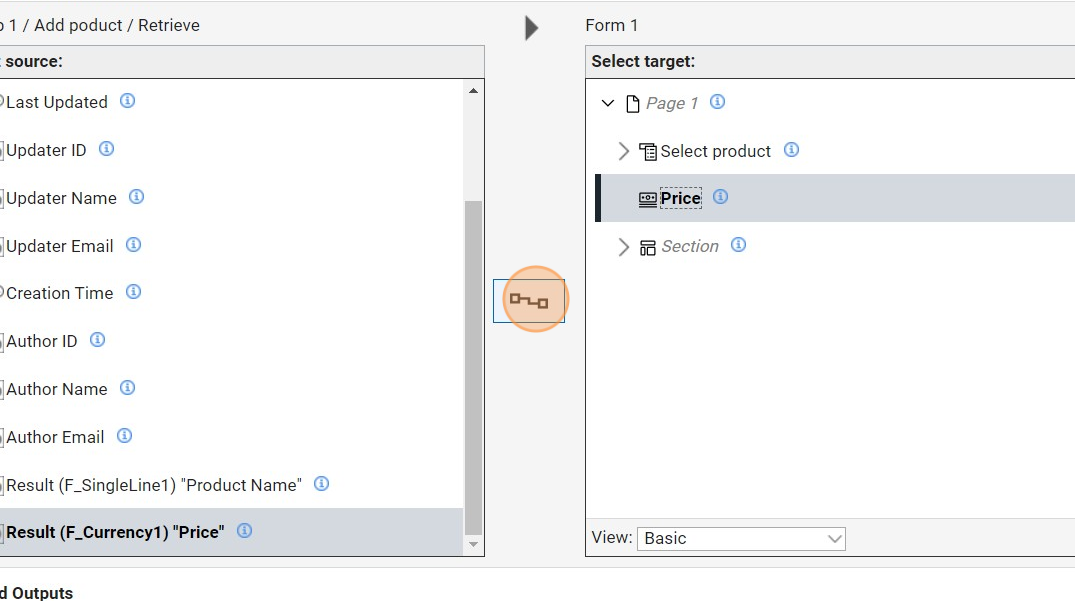Click info icon beside Price target

(x=720, y=197)
